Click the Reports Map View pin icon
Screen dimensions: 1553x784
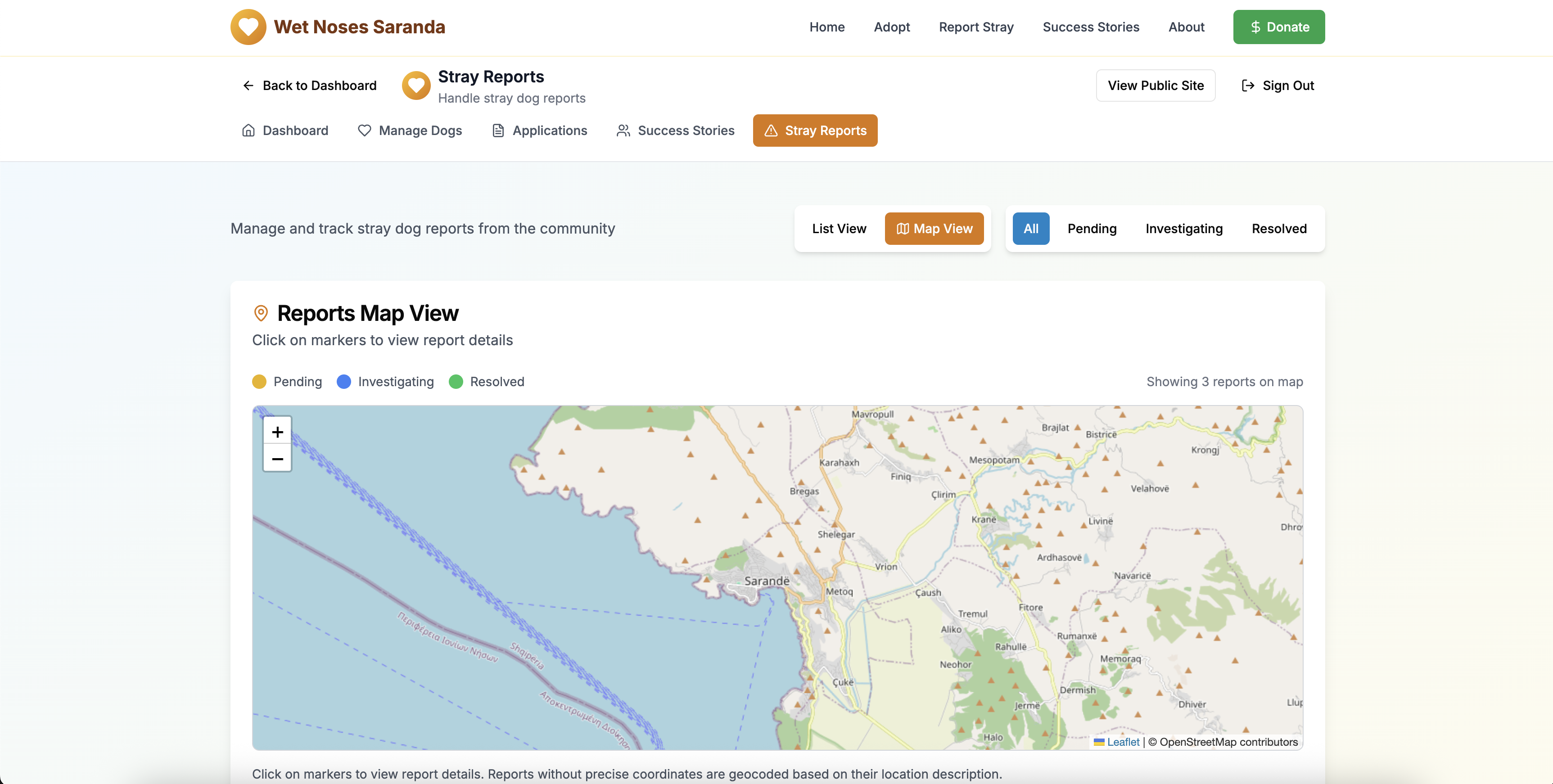pos(261,313)
